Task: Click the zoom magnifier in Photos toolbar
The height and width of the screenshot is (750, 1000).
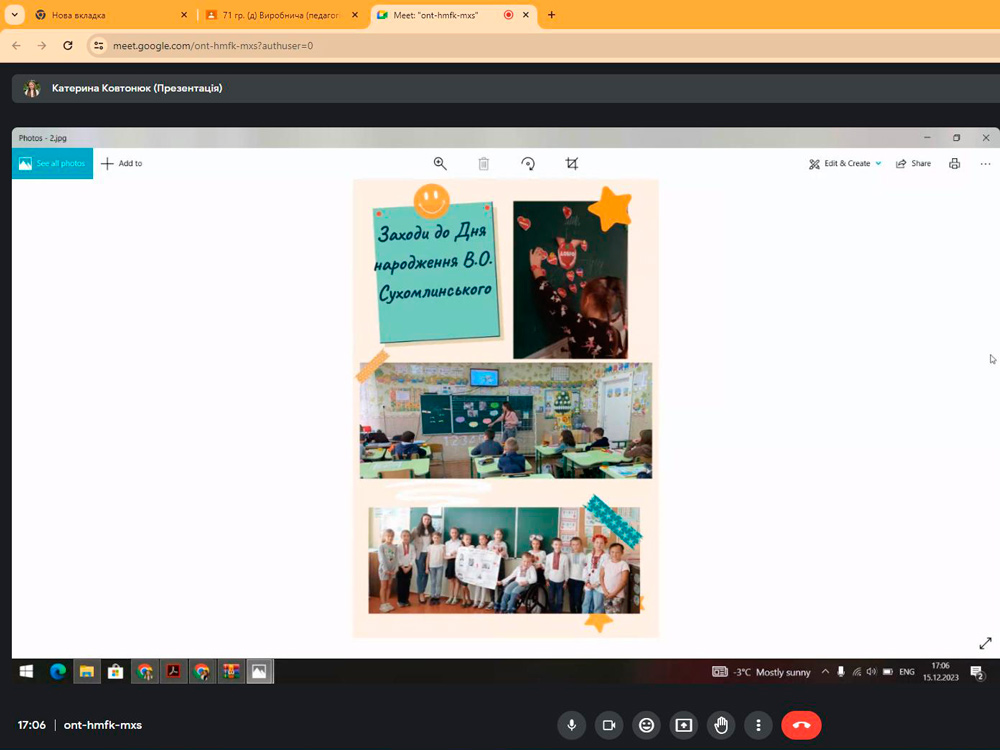Action: [440, 164]
